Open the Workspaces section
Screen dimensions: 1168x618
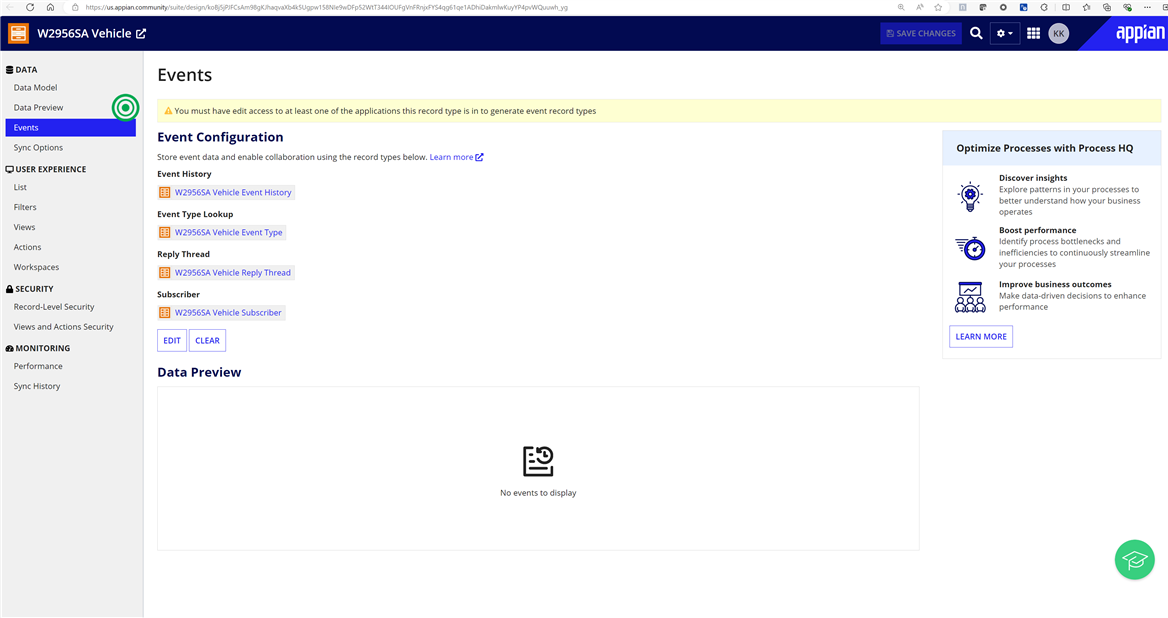[x=36, y=267]
